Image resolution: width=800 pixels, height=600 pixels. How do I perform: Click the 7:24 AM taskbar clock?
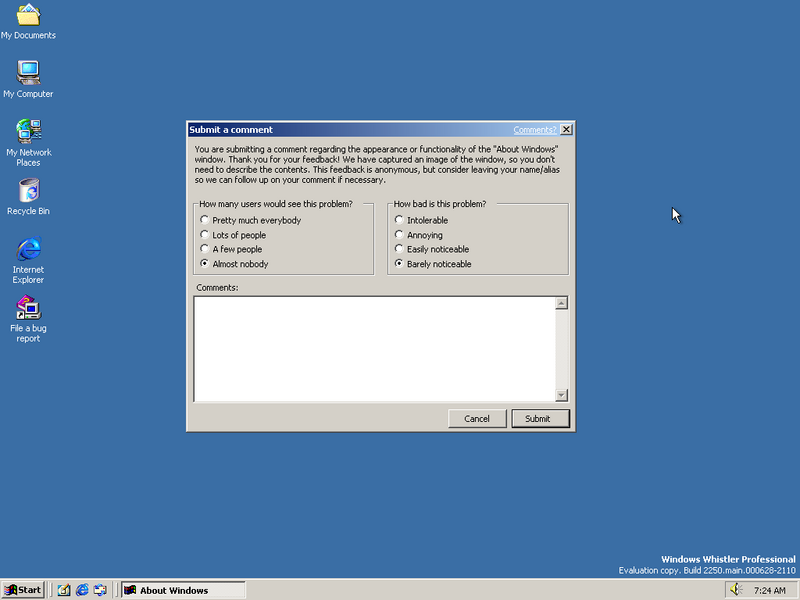click(x=769, y=590)
